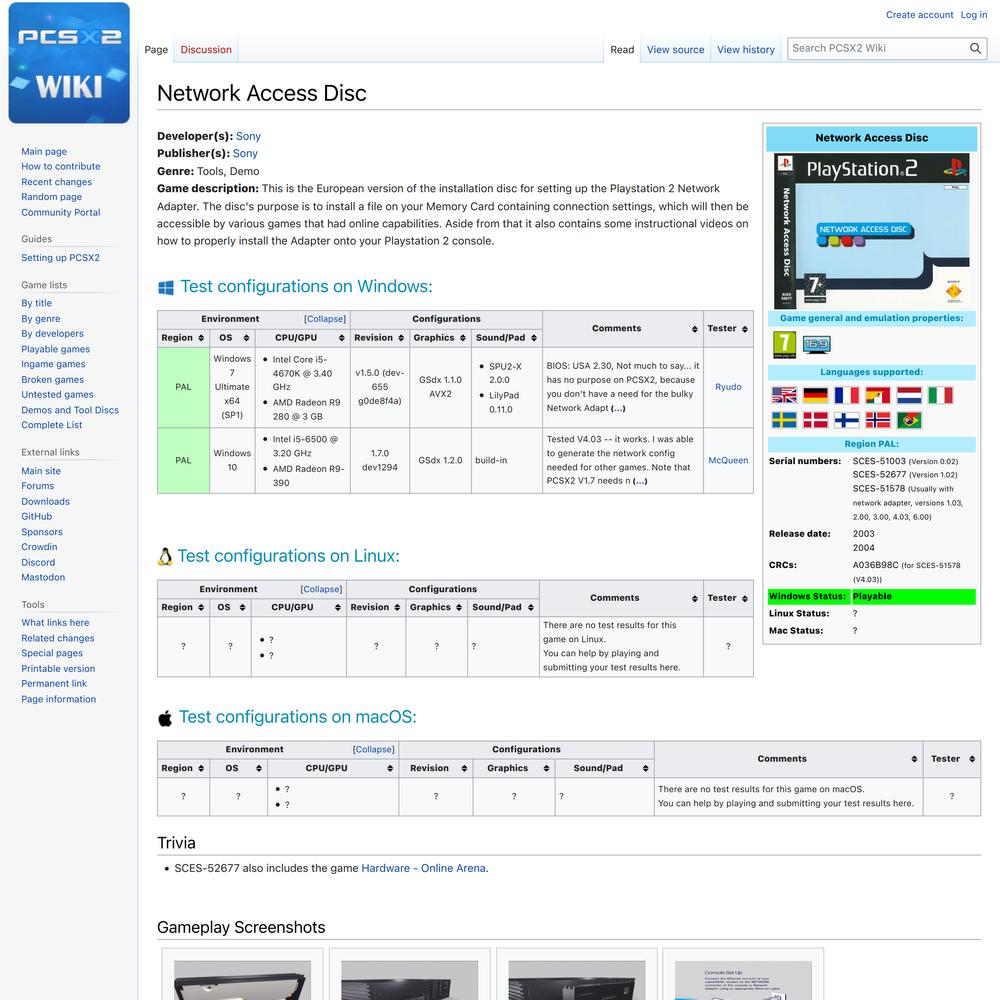The image size is (1000, 1000).
Task: Collapse Environment columns in macOS table
Action: pos(374,749)
